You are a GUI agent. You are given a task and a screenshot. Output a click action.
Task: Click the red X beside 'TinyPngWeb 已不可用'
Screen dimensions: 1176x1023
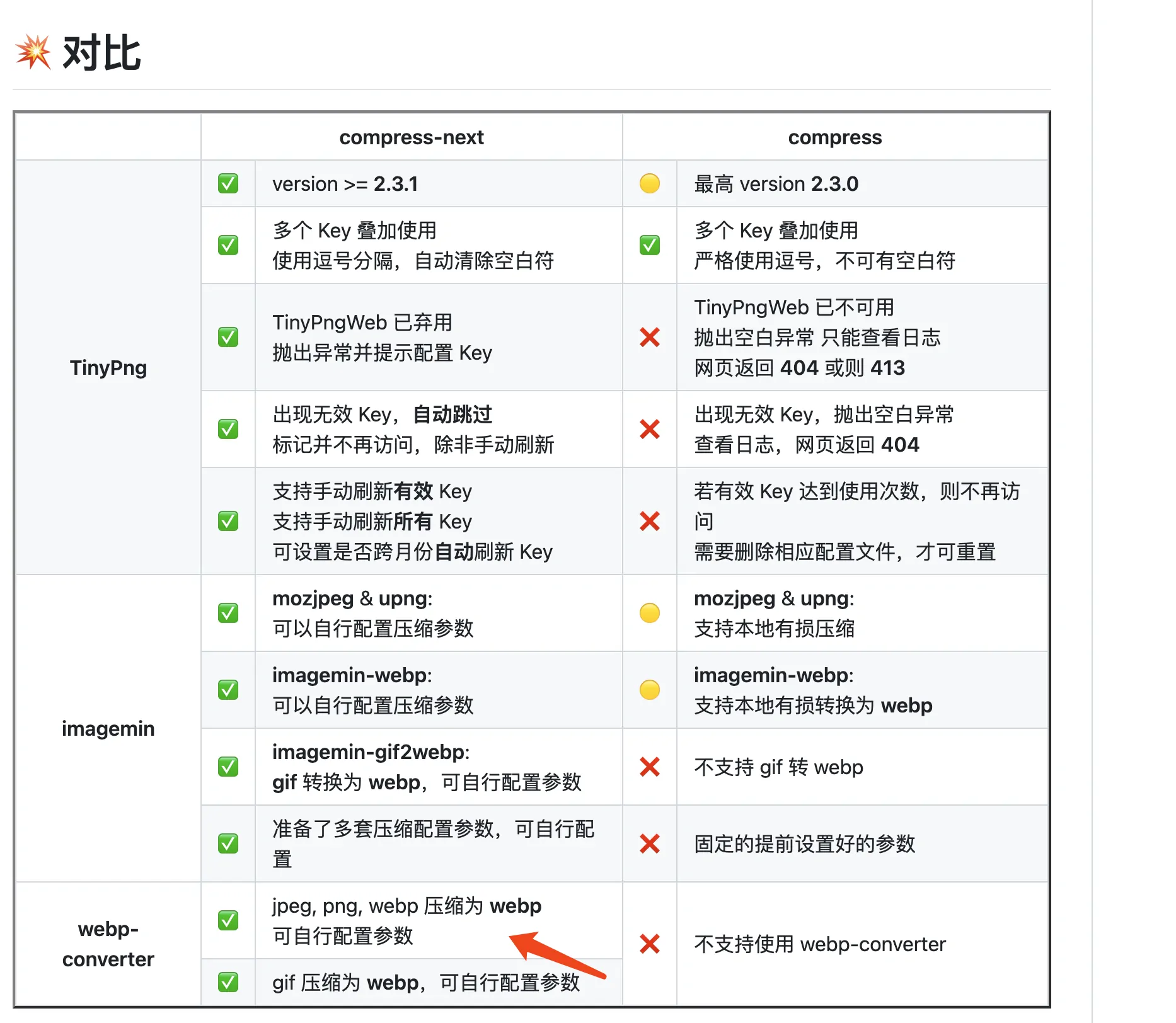pos(650,337)
